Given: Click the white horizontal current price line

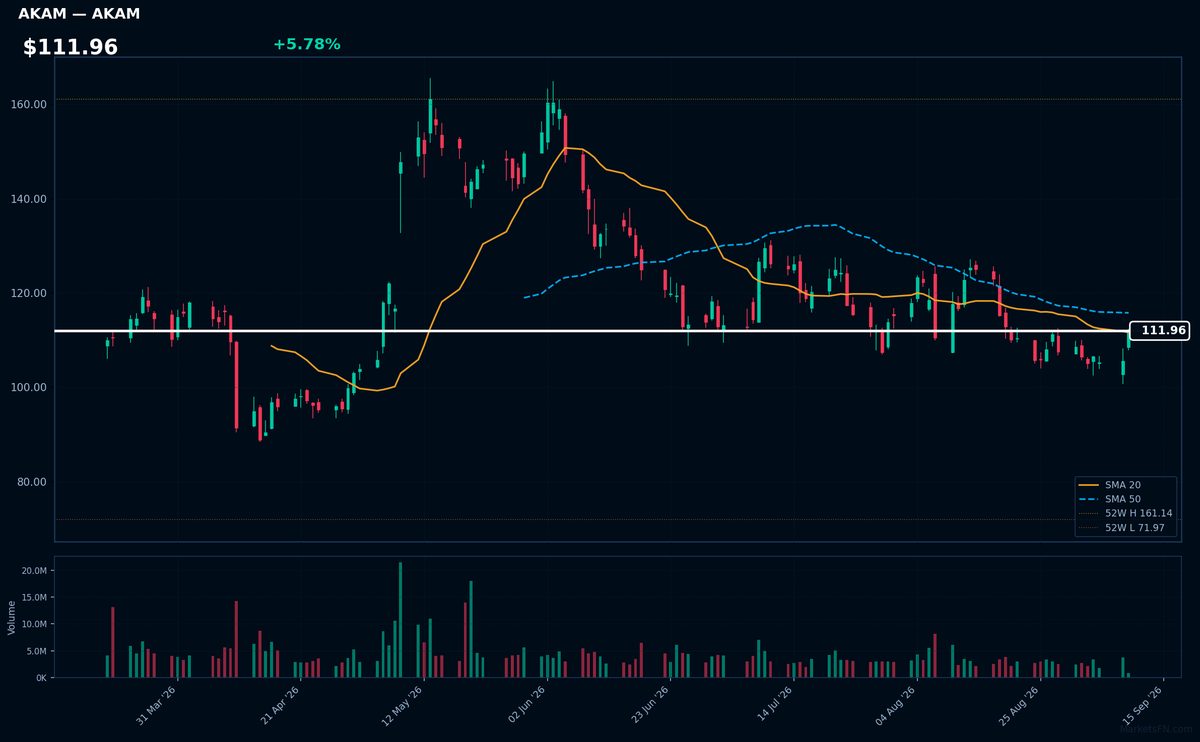Looking at the screenshot, I should [x=591, y=330].
